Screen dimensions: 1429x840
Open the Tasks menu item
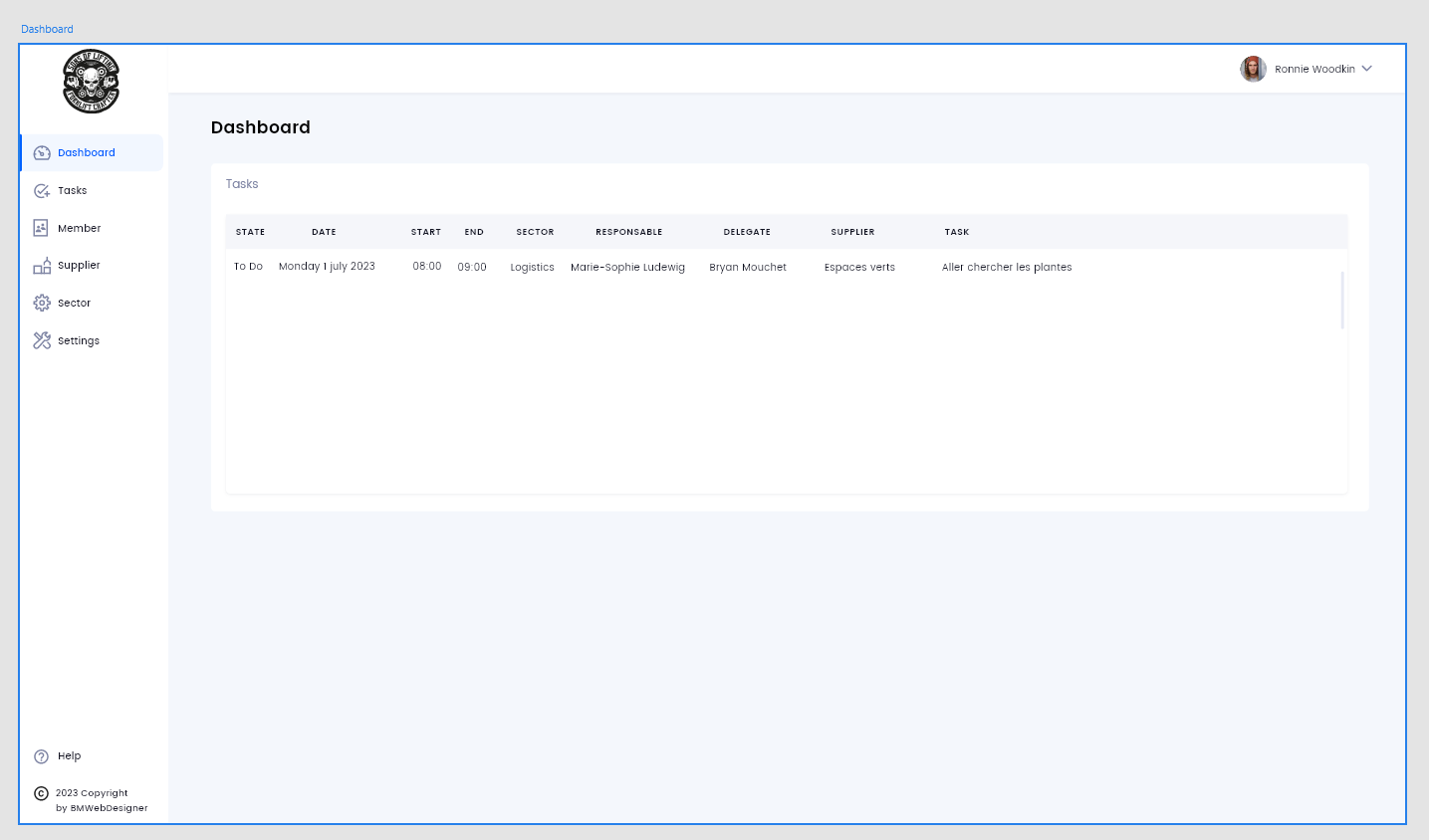(x=73, y=191)
